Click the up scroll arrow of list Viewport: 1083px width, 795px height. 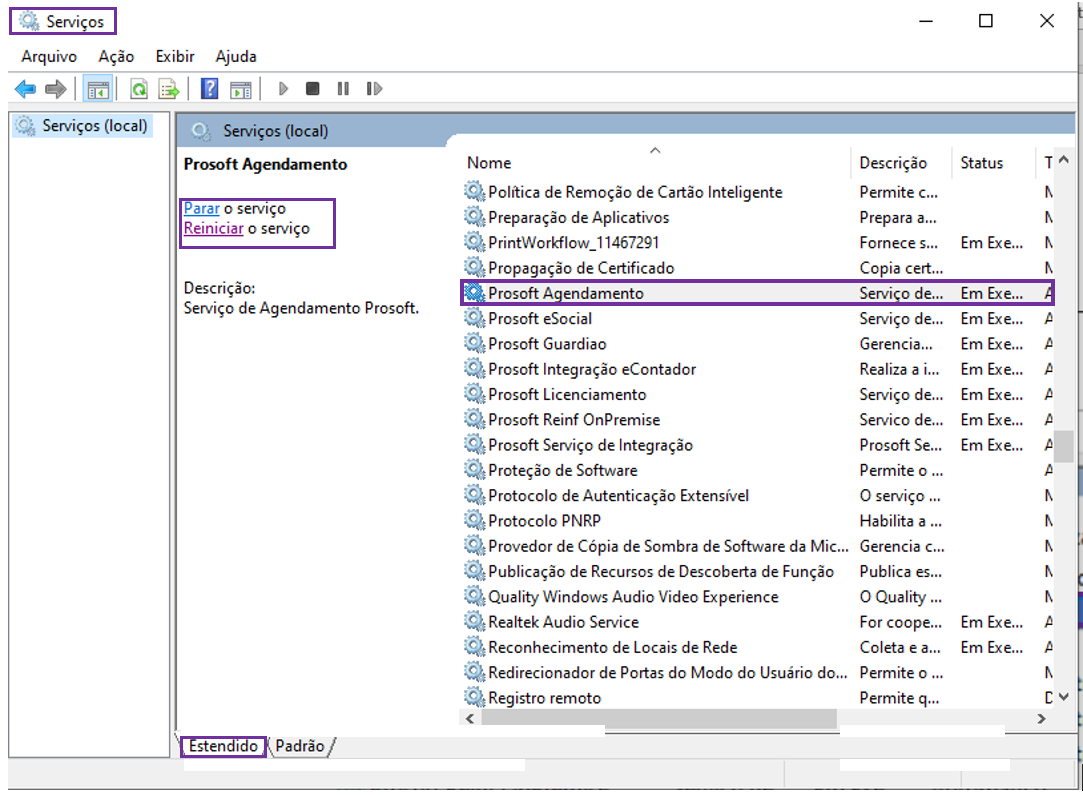pos(1064,160)
